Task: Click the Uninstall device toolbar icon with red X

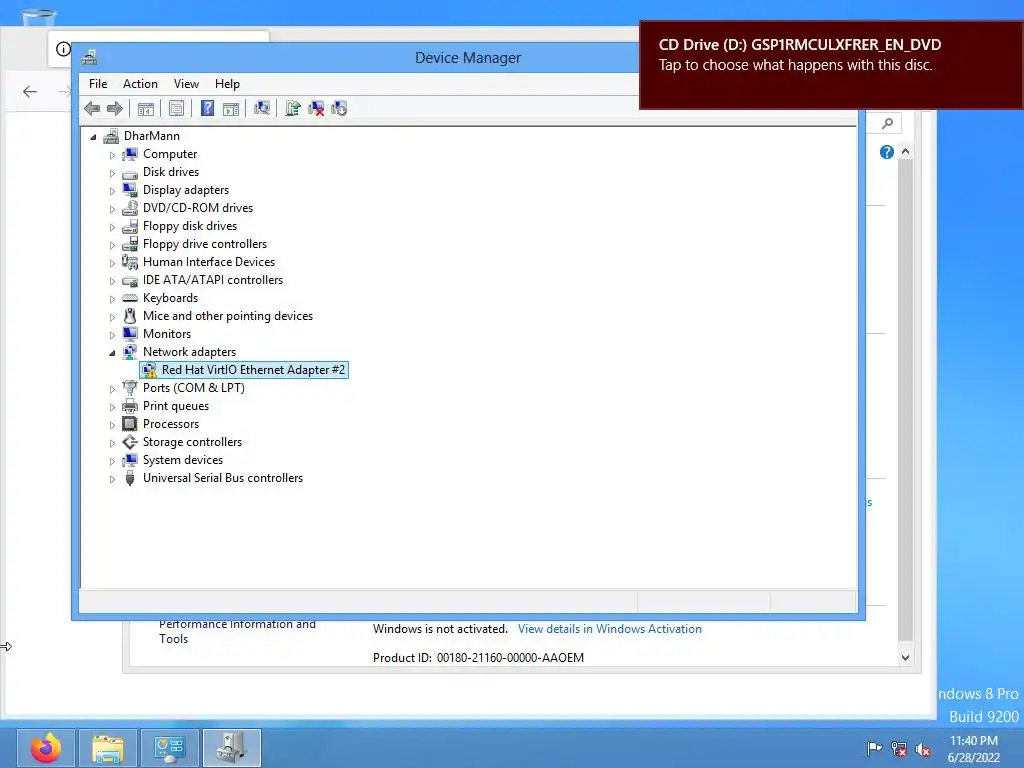Action: click(316, 108)
